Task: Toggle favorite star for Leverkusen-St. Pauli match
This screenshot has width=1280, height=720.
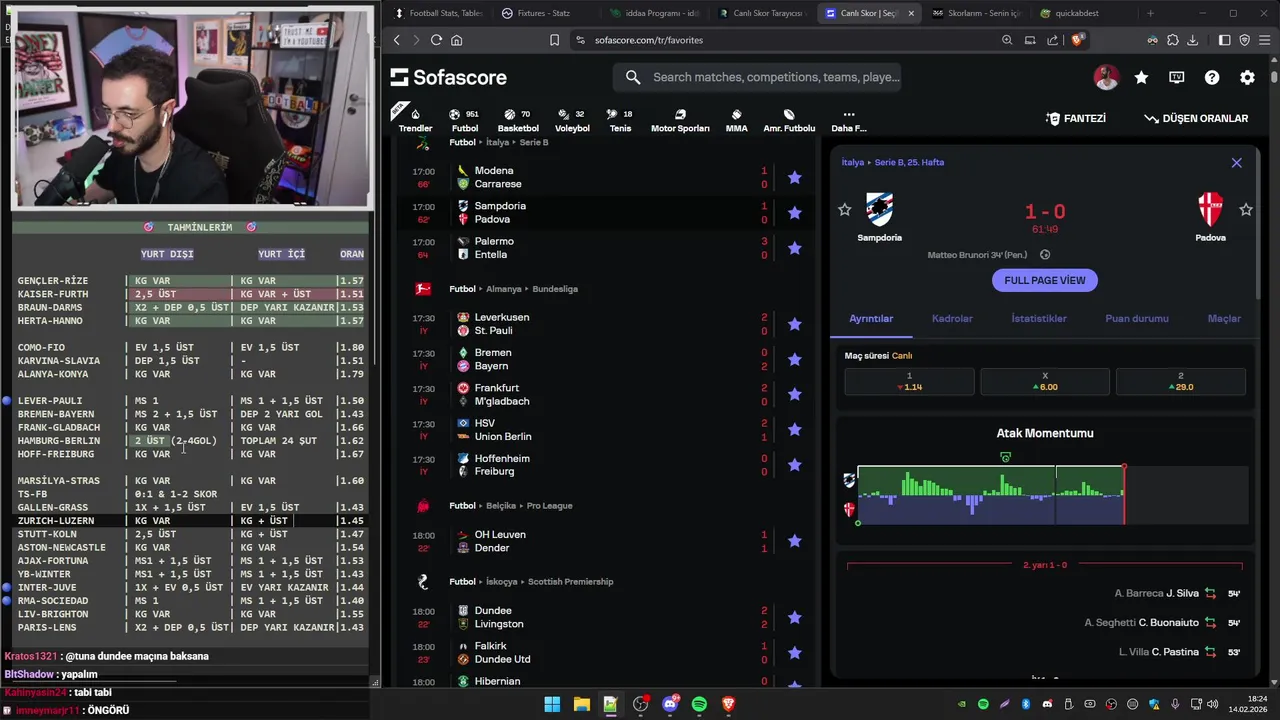Action: click(x=794, y=324)
